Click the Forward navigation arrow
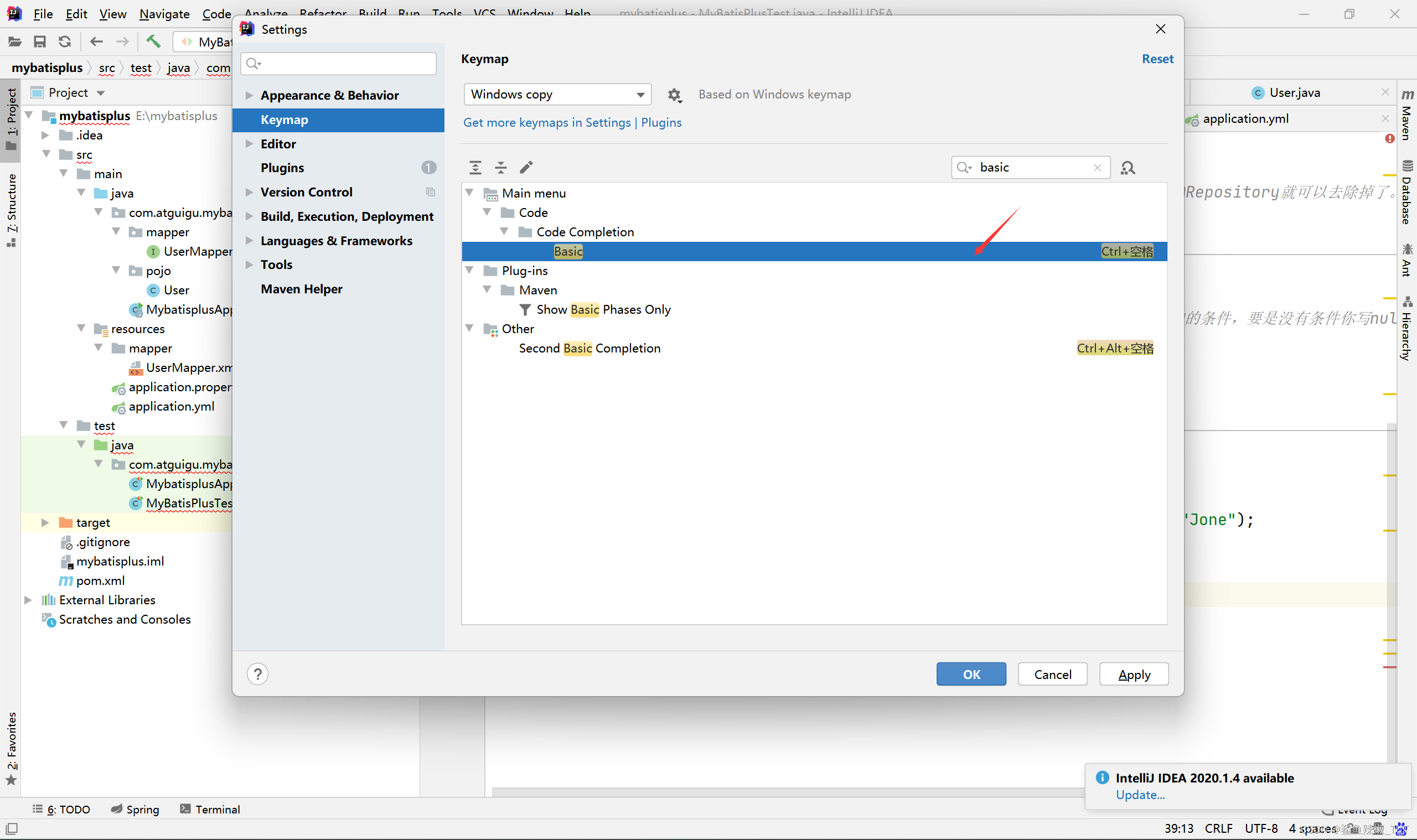Viewport: 1417px width, 840px height. 122,42
